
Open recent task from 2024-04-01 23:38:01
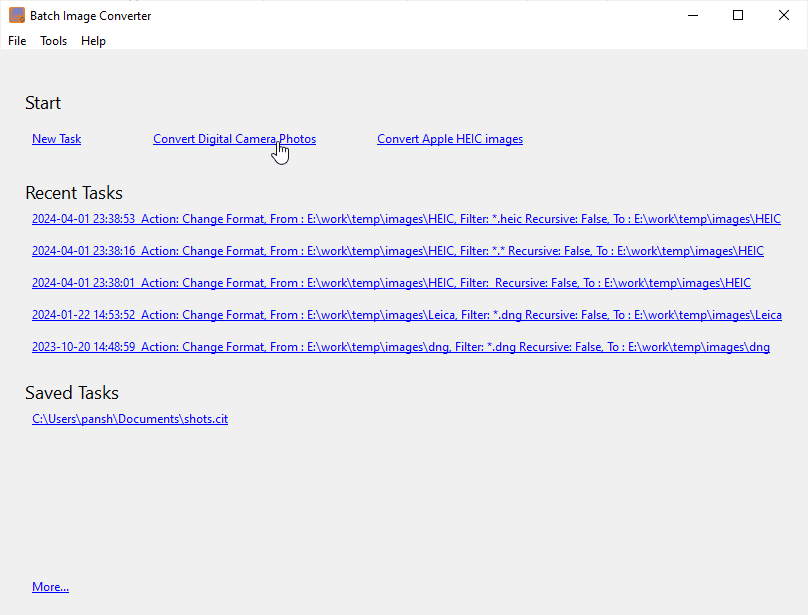click(x=391, y=283)
